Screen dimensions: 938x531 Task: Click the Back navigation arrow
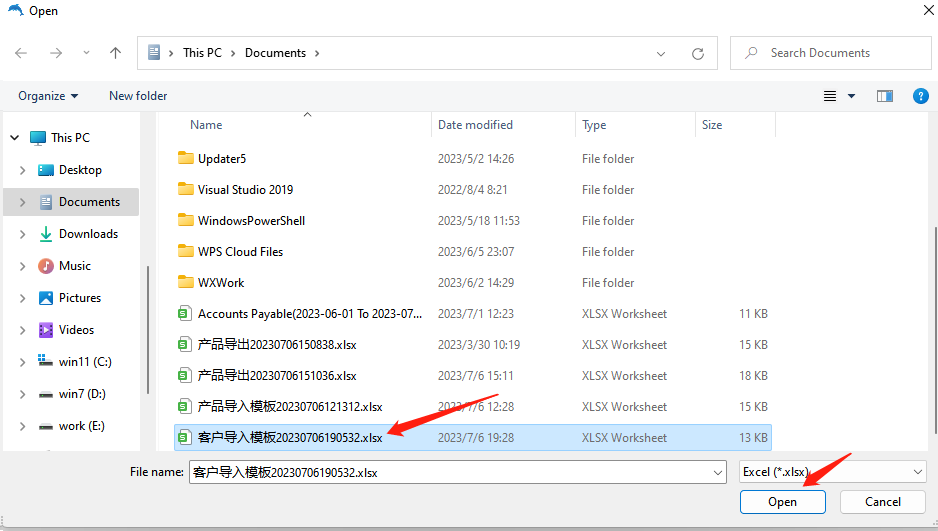[21, 53]
